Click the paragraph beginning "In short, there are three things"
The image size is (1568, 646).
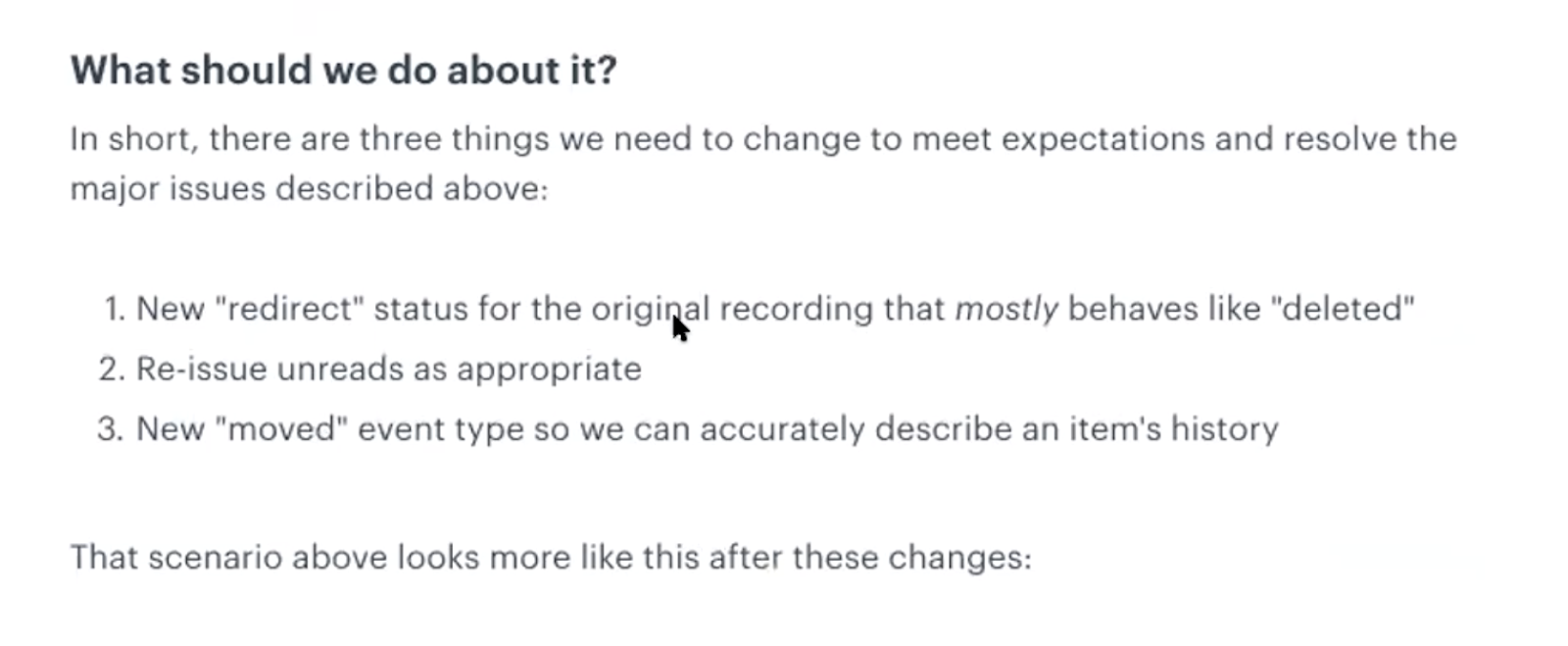[763, 163]
